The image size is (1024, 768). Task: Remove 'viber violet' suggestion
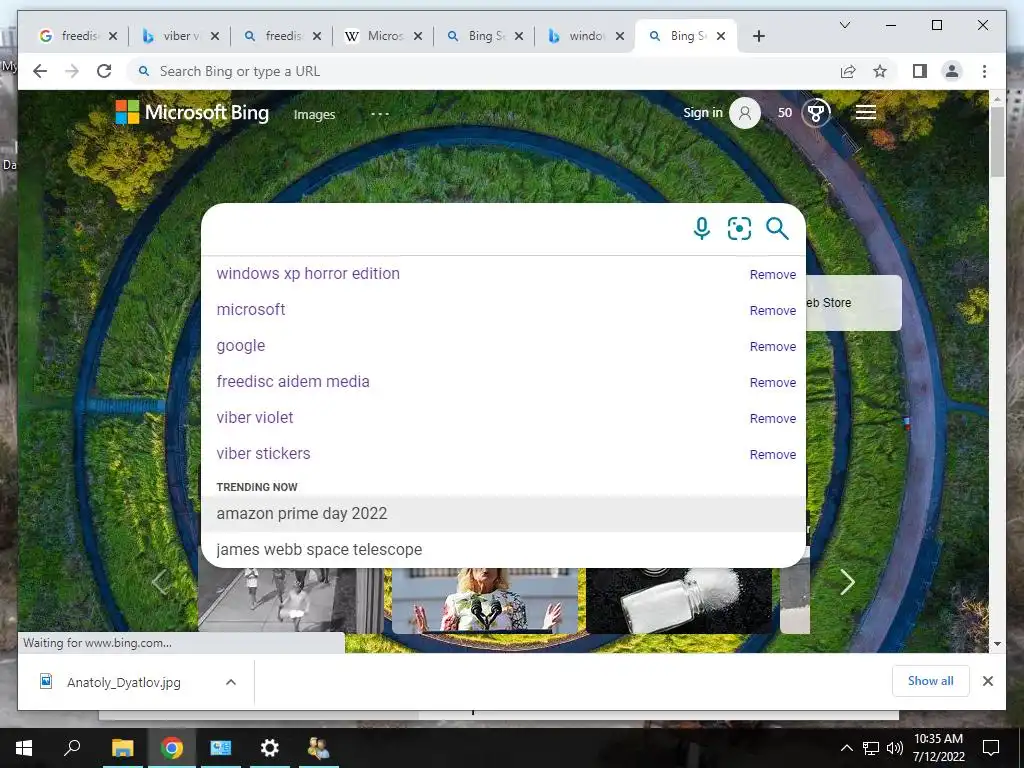773,418
